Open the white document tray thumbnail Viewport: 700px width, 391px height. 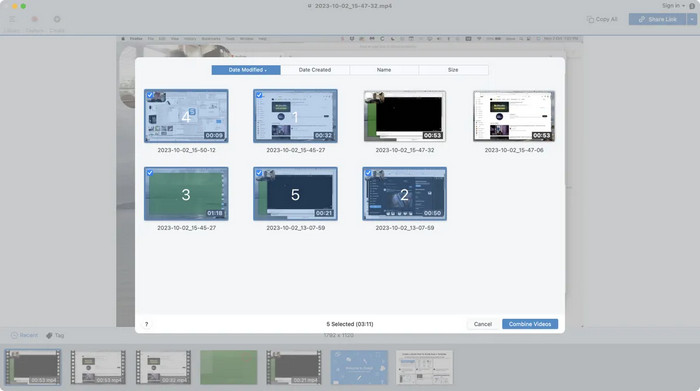[424, 367]
